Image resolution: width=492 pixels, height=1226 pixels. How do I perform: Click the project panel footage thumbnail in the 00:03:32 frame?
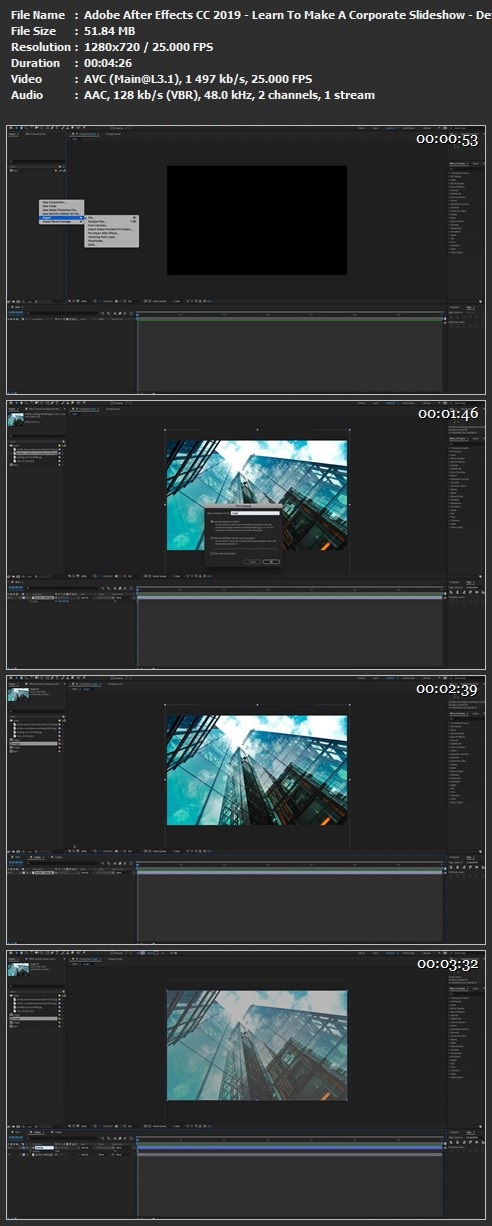click(x=18, y=970)
